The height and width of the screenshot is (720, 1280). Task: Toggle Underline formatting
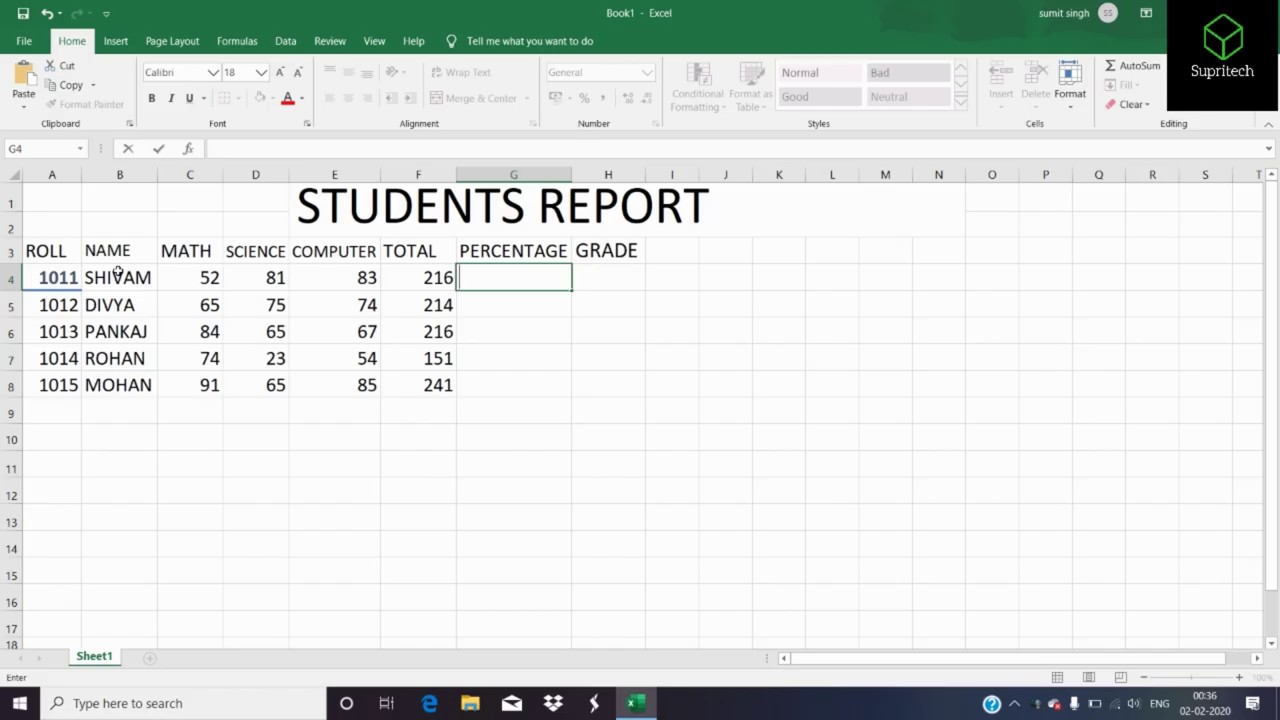pyautogui.click(x=189, y=98)
